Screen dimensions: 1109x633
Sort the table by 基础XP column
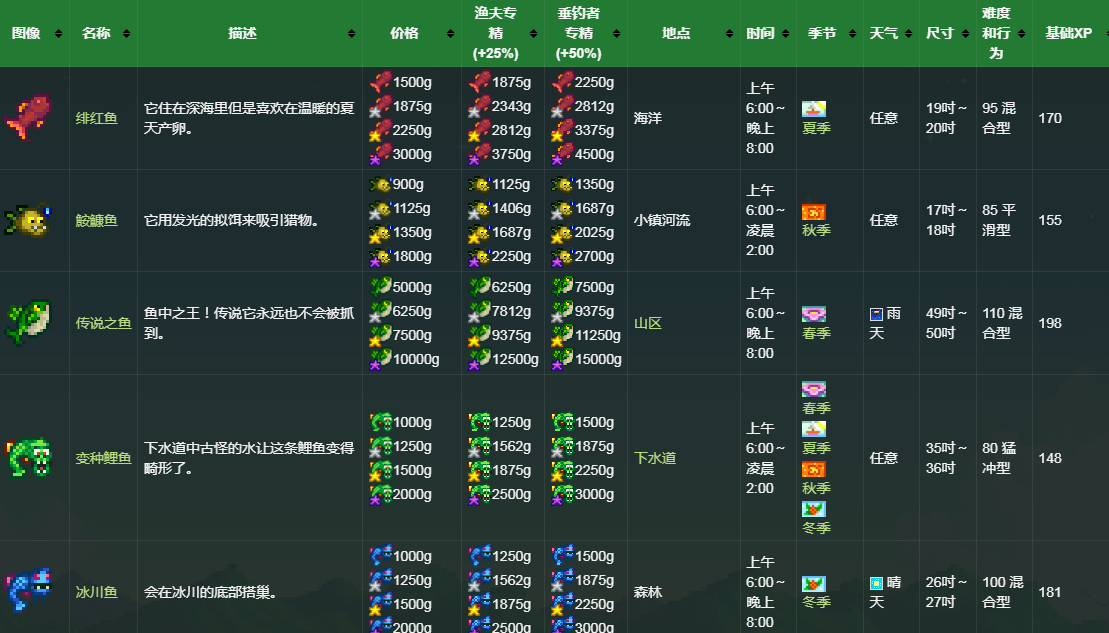(x=1070, y=34)
